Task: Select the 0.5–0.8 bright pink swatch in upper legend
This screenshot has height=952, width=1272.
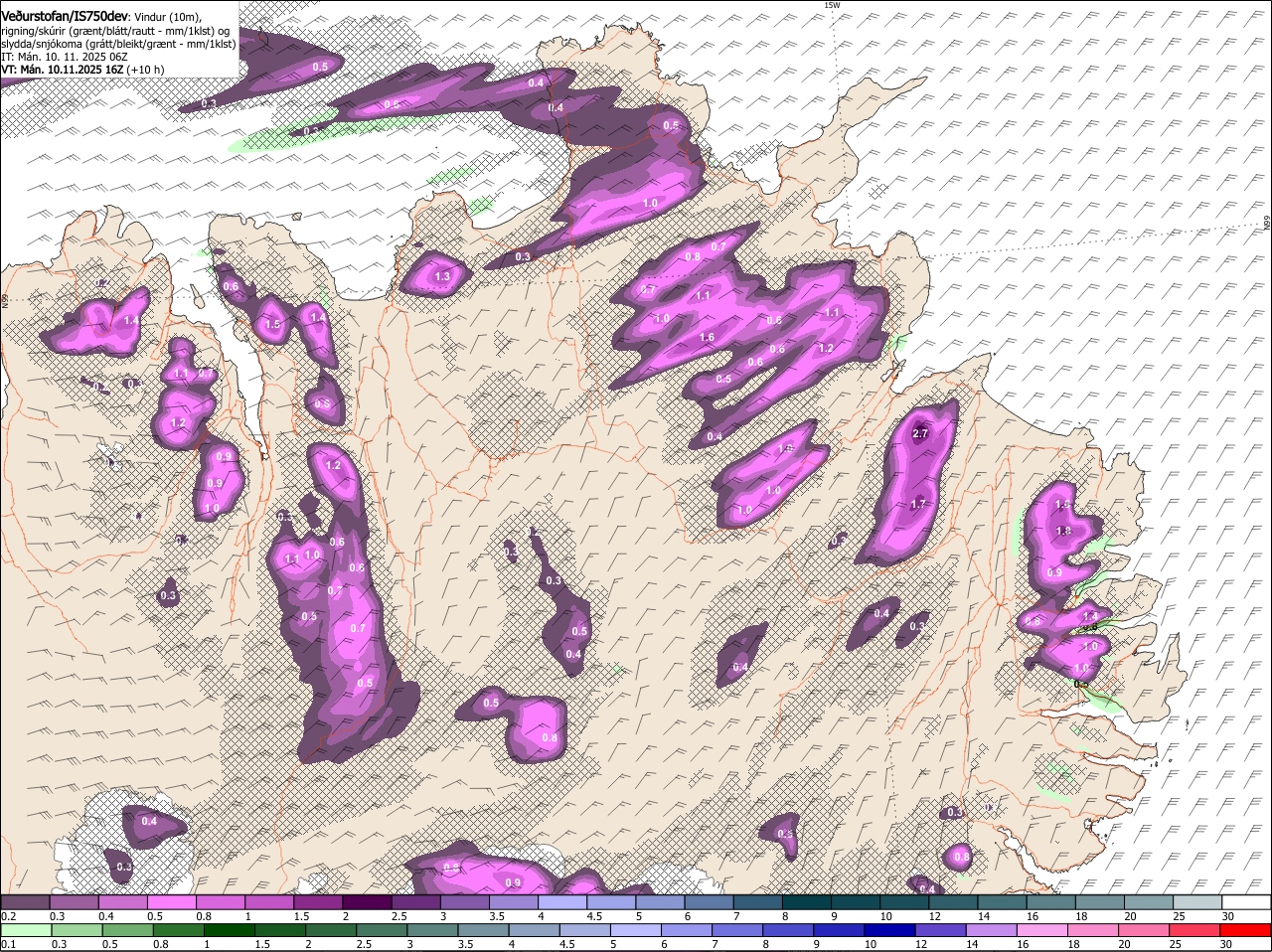Action: pos(171,902)
